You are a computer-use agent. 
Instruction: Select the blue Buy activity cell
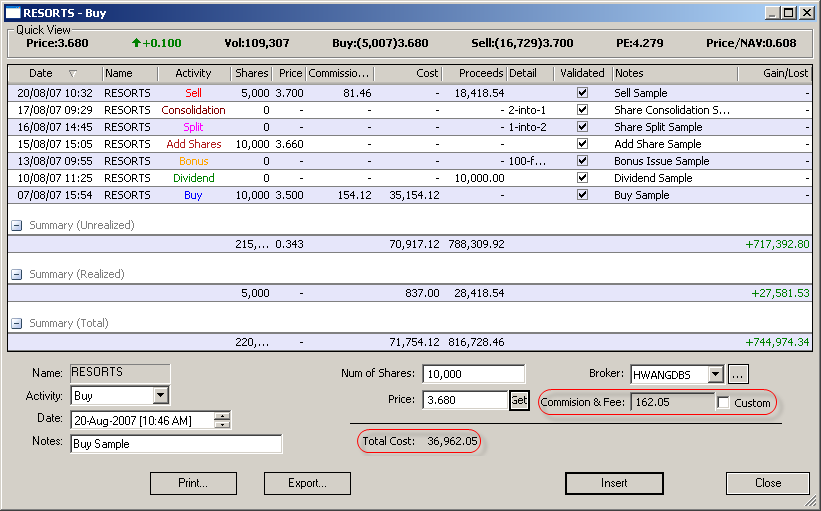tap(193, 195)
